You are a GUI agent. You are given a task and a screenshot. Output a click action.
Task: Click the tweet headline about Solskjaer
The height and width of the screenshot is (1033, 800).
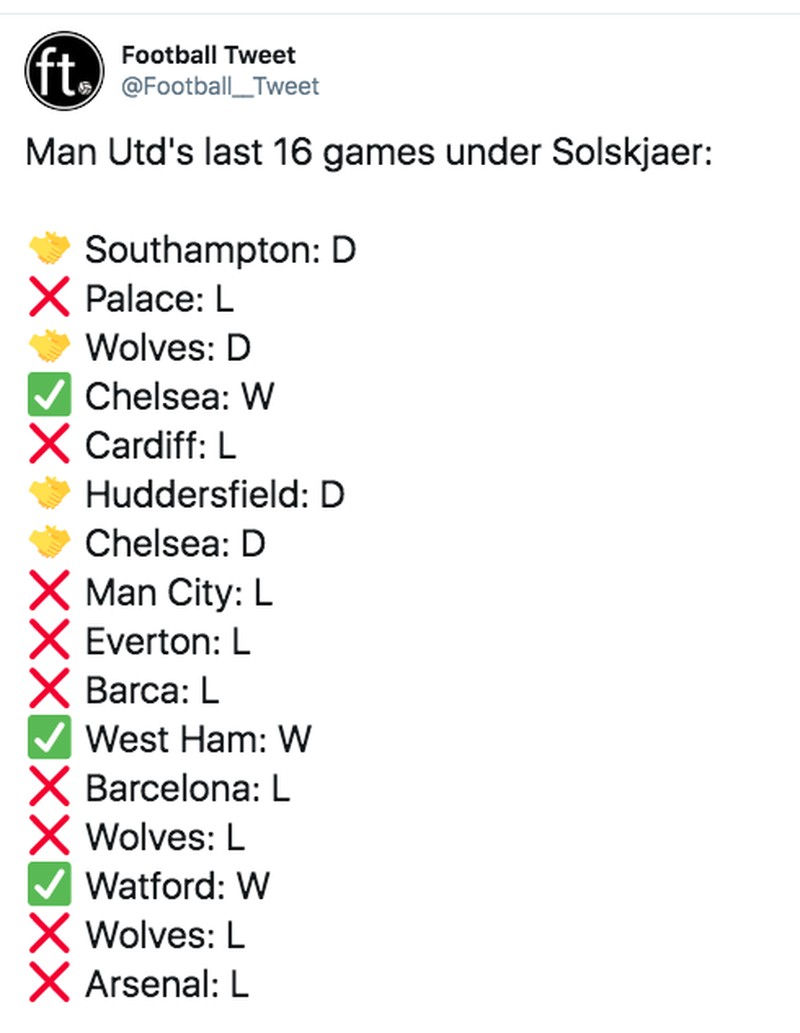tap(368, 154)
